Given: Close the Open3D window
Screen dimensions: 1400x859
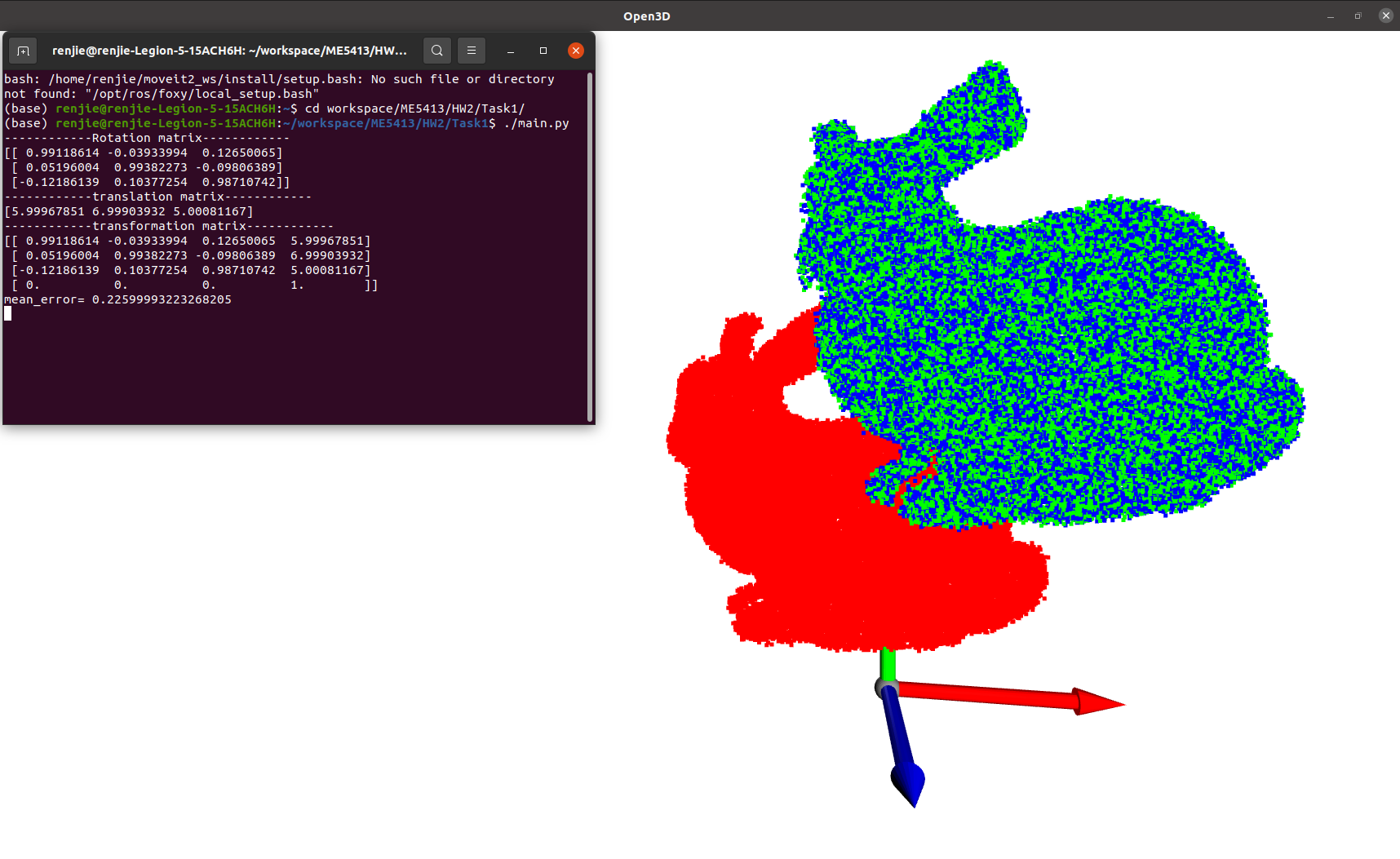Looking at the screenshot, I should (x=1385, y=15).
